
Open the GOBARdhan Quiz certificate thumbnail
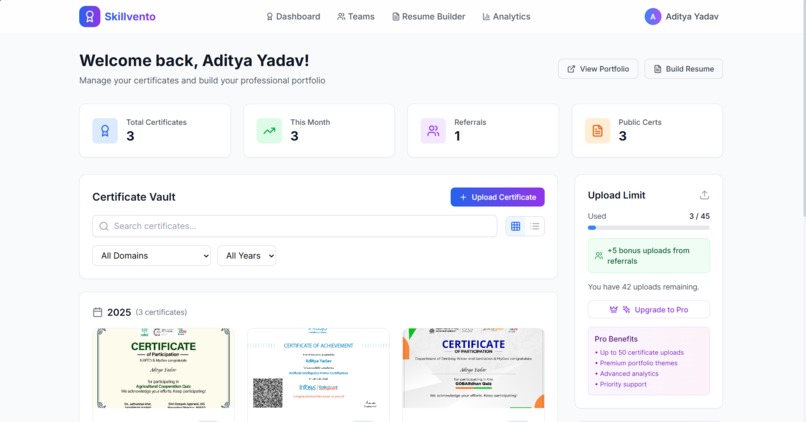tap(473, 368)
